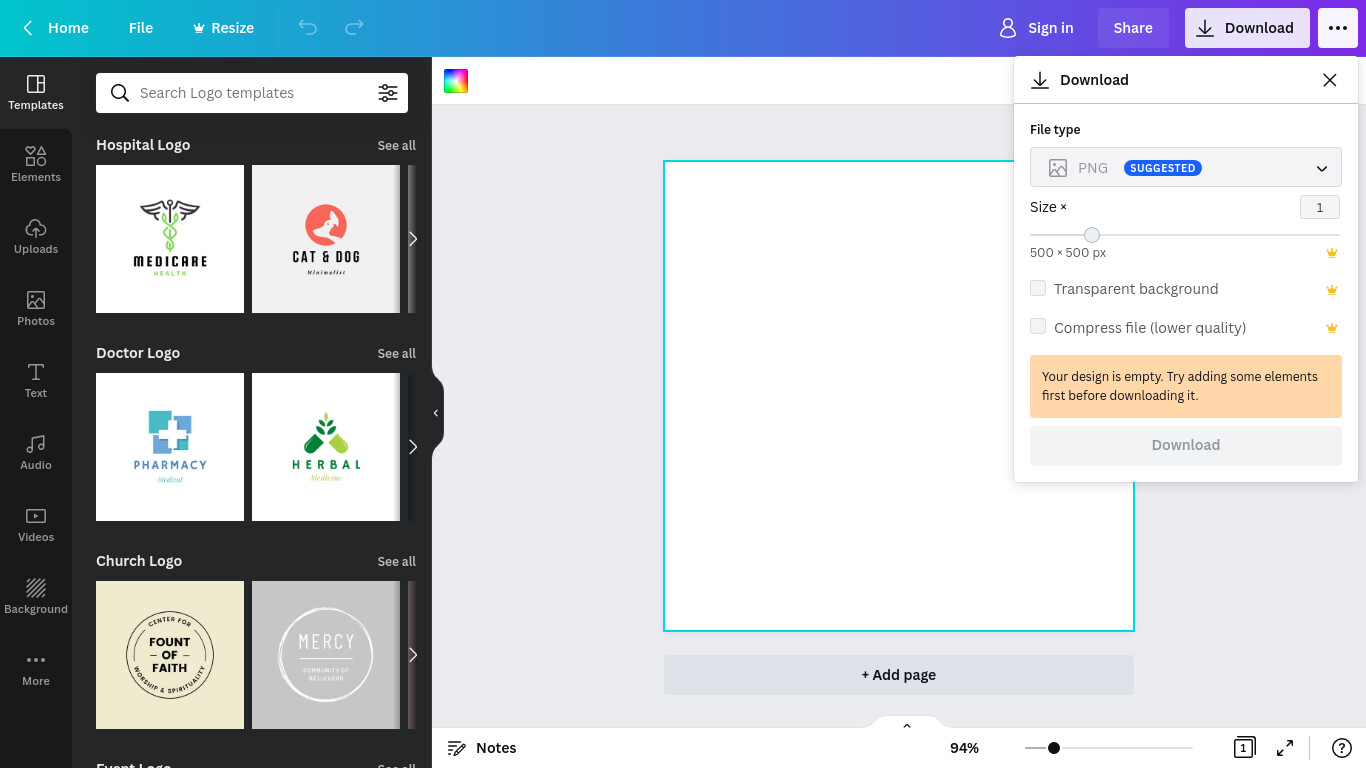The height and width of the screenshot is (768, 1366).
Task: Click the undo arrow icon
Action: tap(308, 28)
